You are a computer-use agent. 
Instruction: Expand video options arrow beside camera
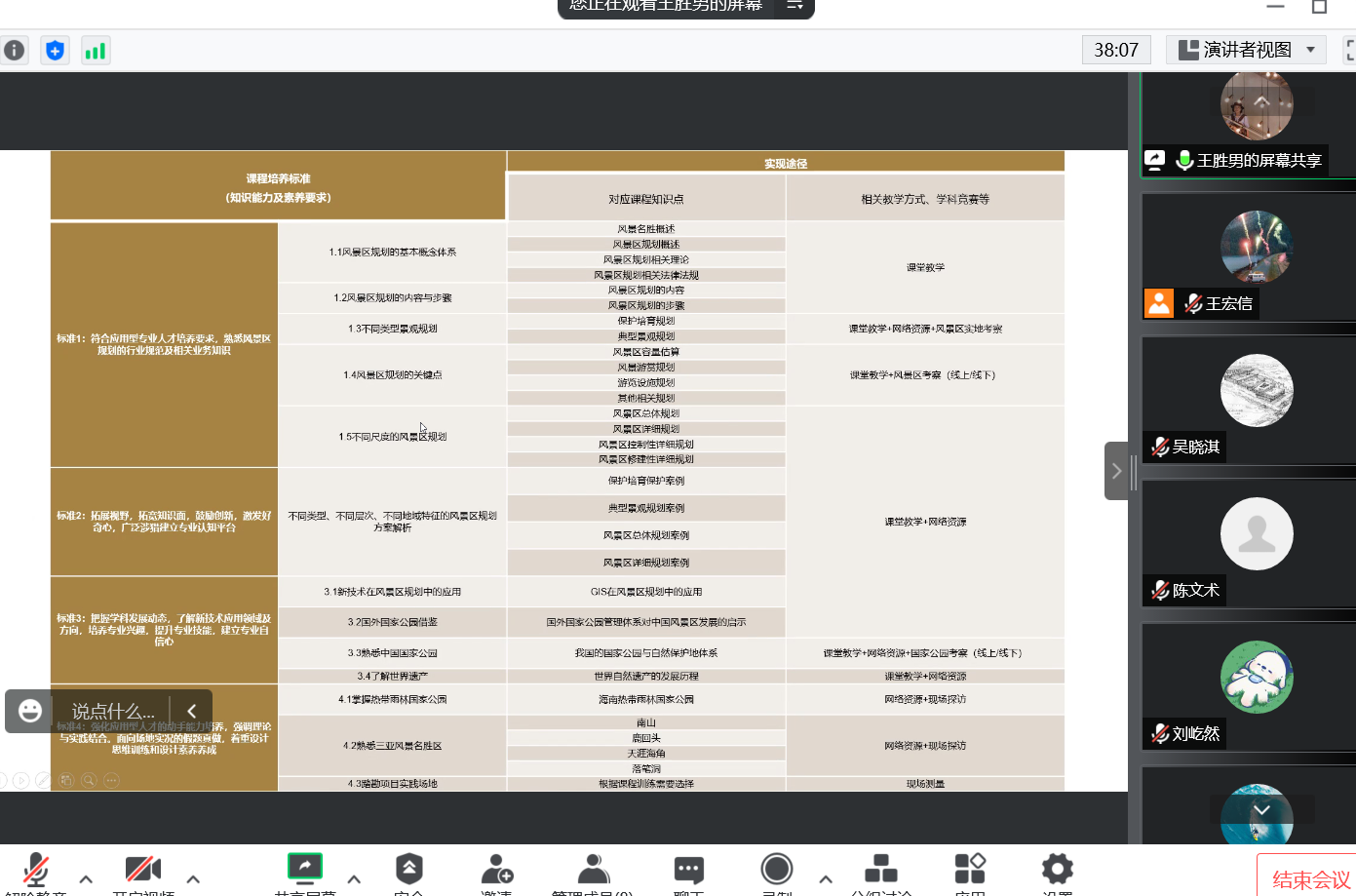[193, 879]
